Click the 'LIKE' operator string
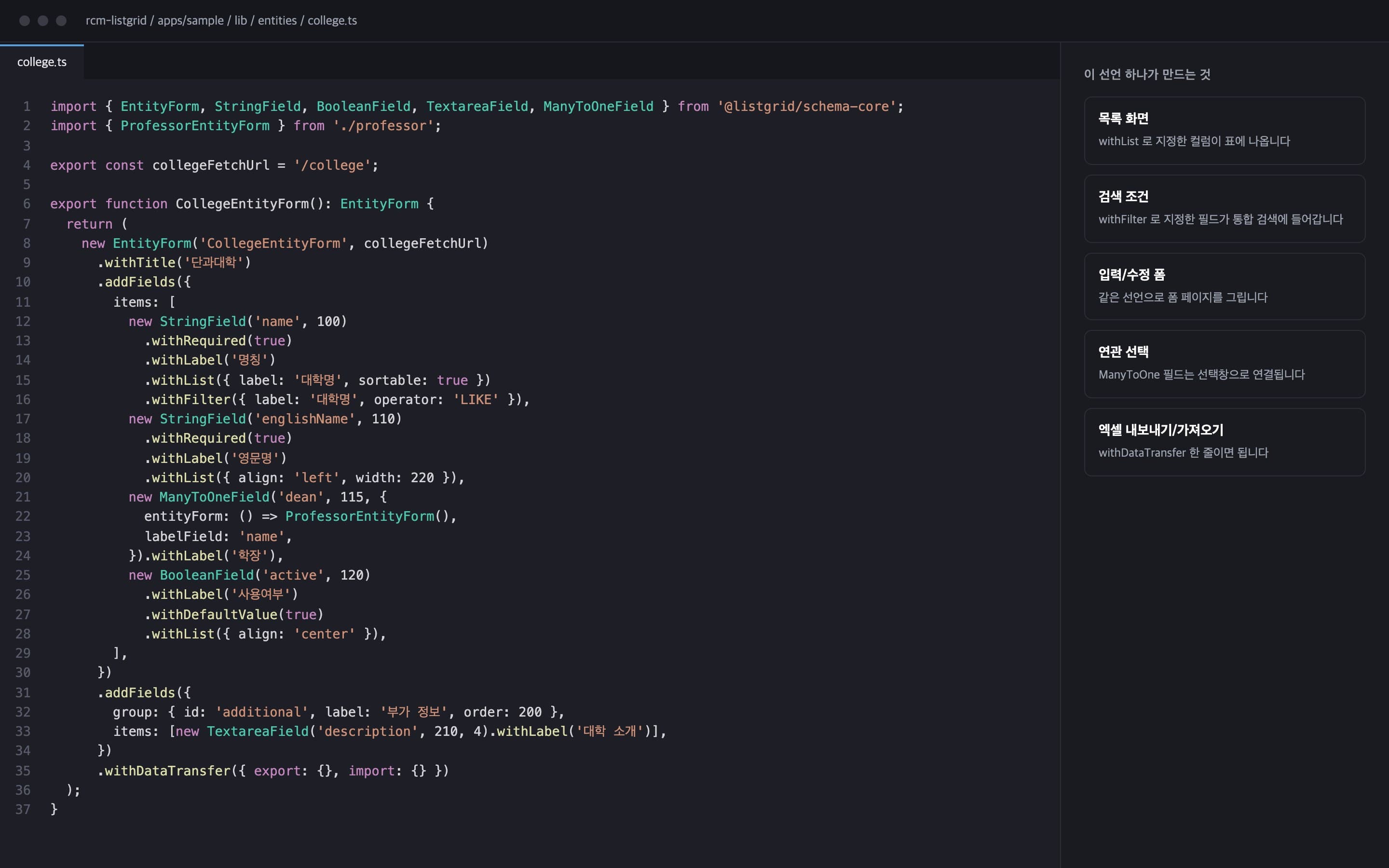The height and width of the screenshot is (868, 1389). click(476, 400)
